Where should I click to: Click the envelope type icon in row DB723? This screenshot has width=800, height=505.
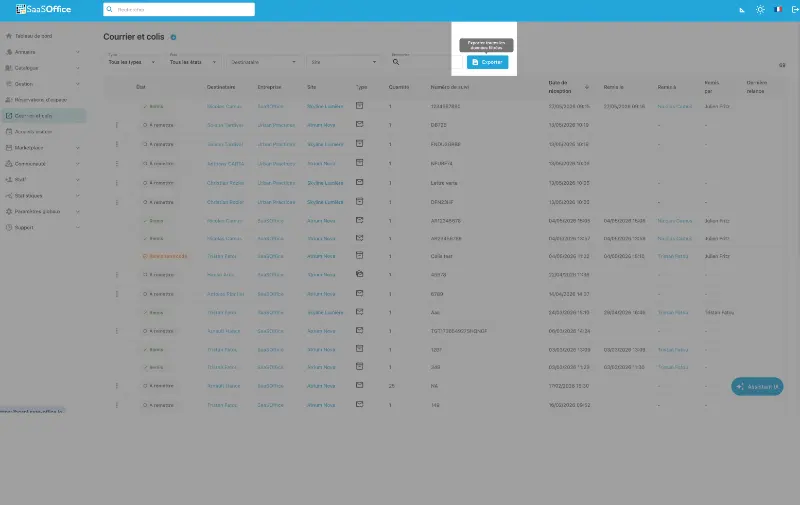(x=360, y=124)
